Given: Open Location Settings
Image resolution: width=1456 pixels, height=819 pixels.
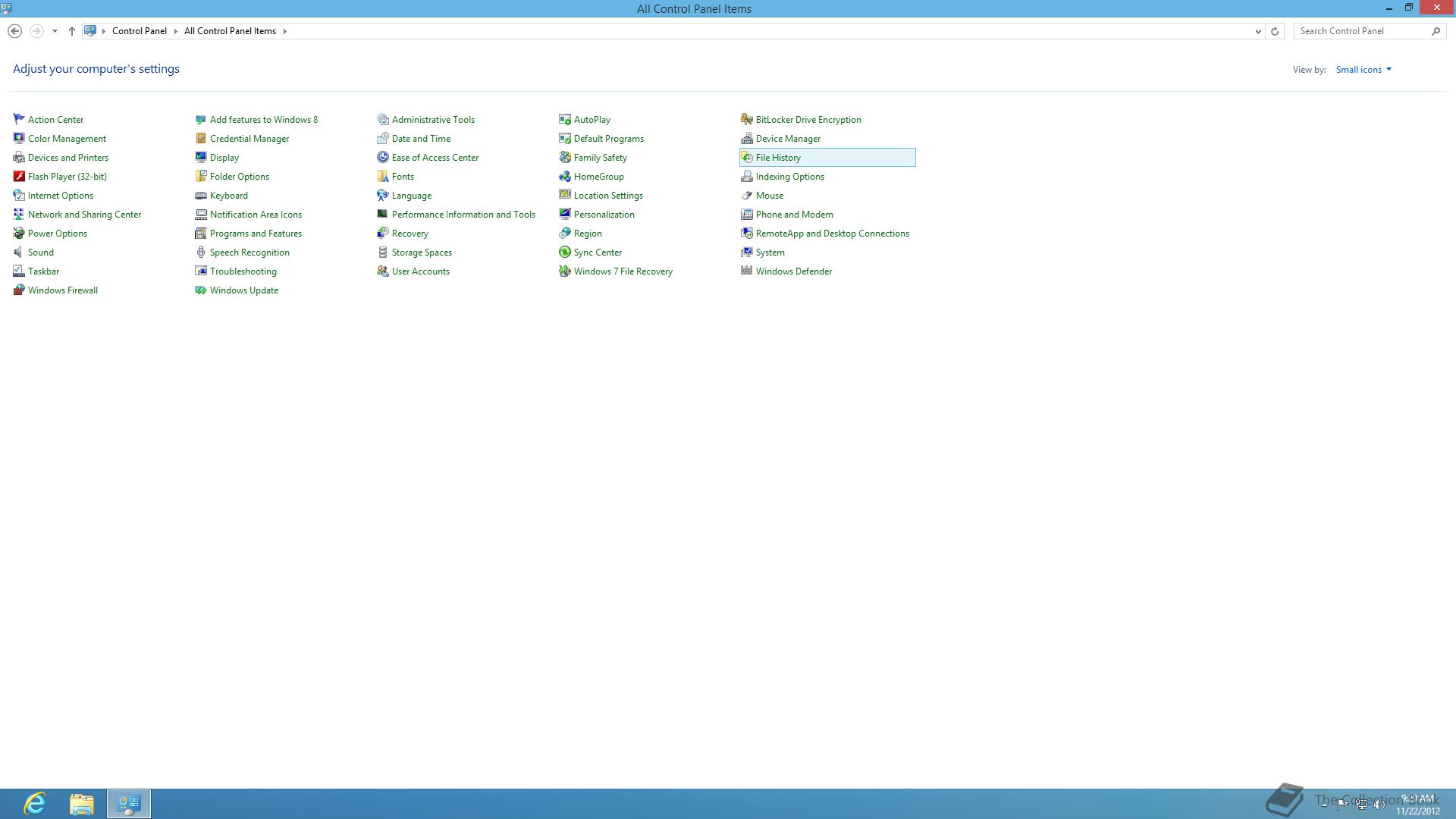Looking at the screenshot, I should tap(608, 196).
